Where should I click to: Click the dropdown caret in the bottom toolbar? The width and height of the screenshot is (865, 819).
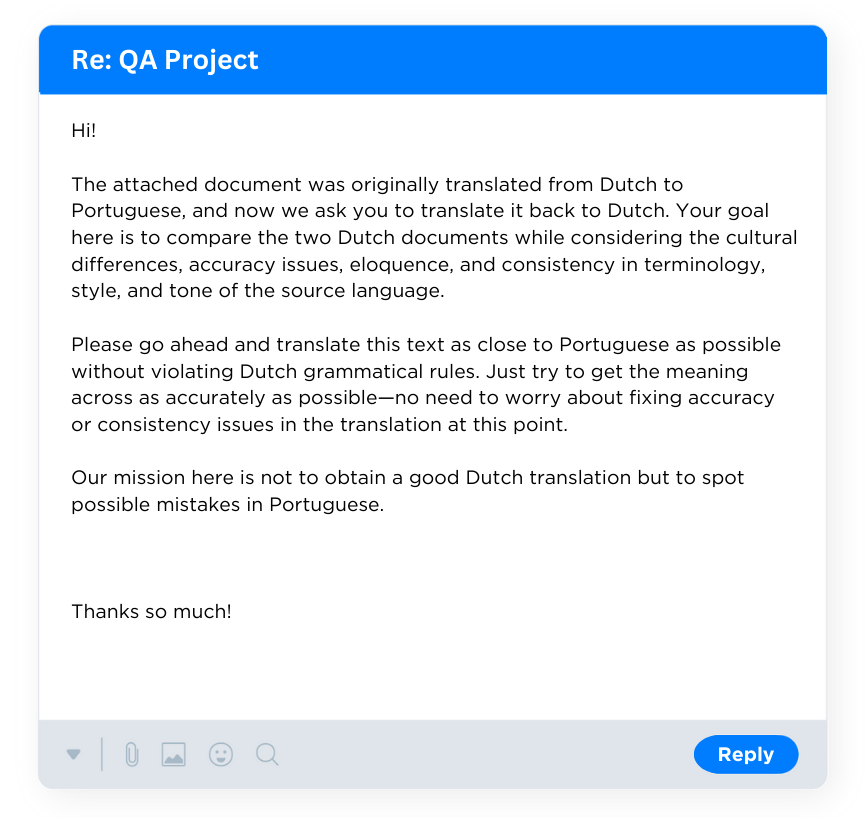coord(74,754)
